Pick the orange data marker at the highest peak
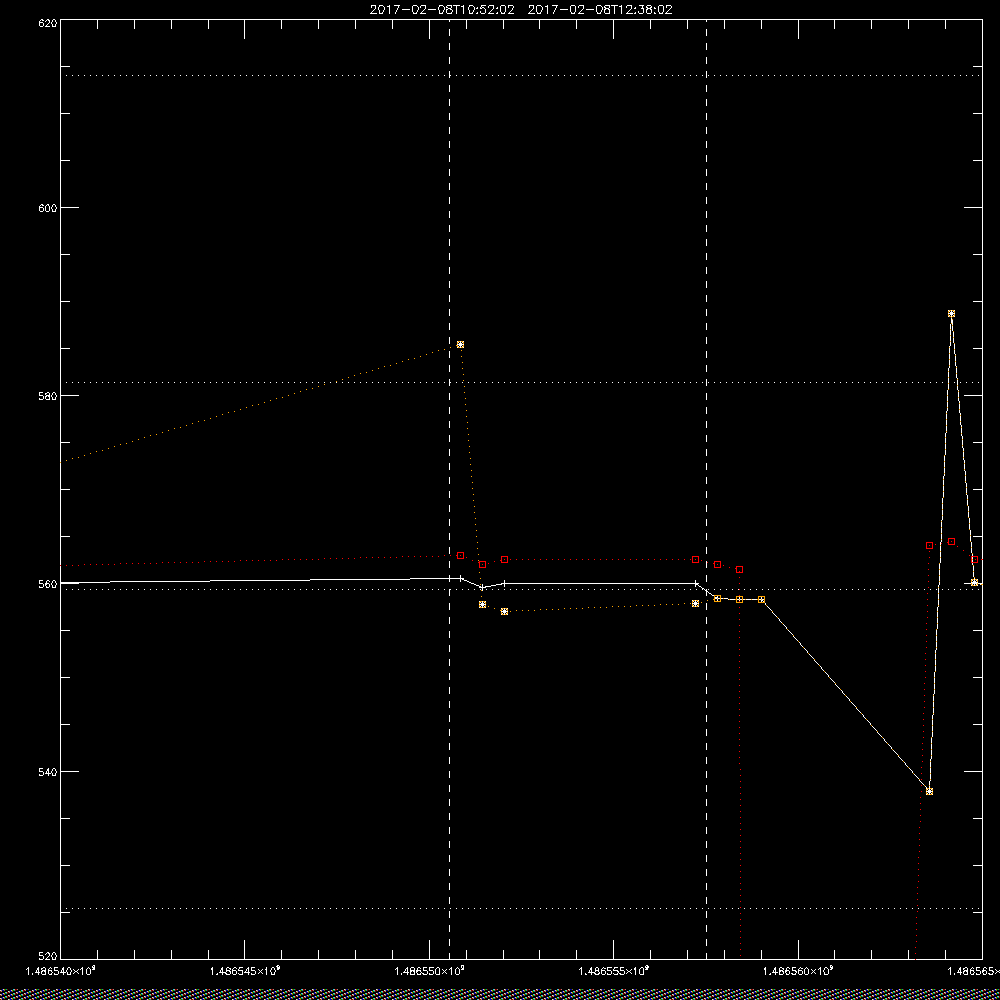Viewport: 1000px width, 1000px height. point(952,314)
